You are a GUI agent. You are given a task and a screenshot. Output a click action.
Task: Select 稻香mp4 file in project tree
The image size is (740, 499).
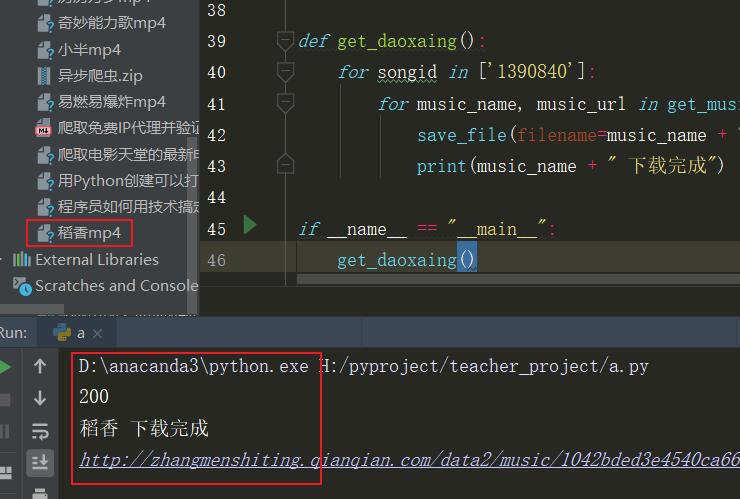coord(89,233)
